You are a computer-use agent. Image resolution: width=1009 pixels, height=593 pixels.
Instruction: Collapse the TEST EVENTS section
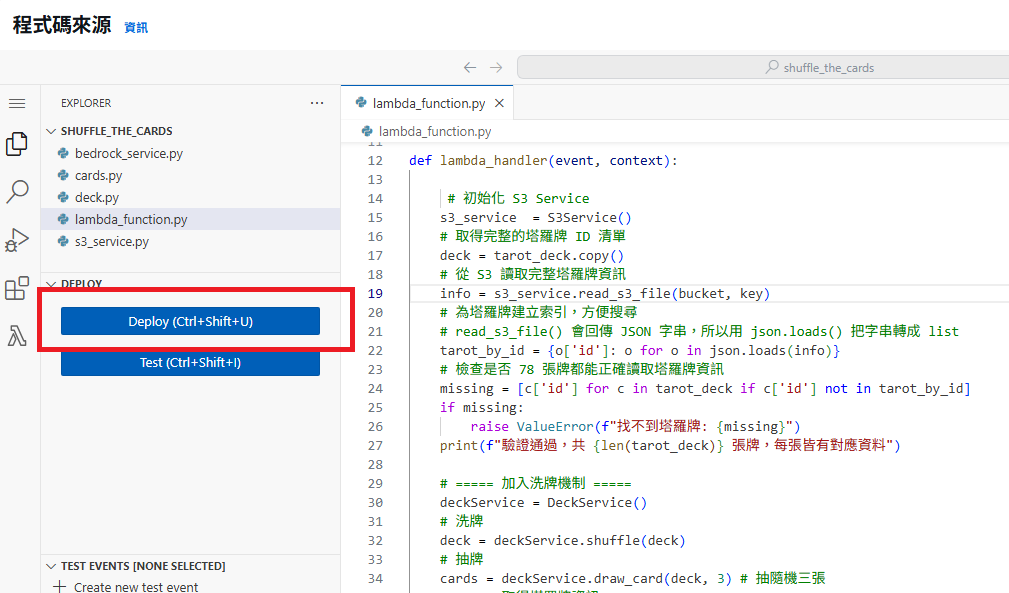51,566
